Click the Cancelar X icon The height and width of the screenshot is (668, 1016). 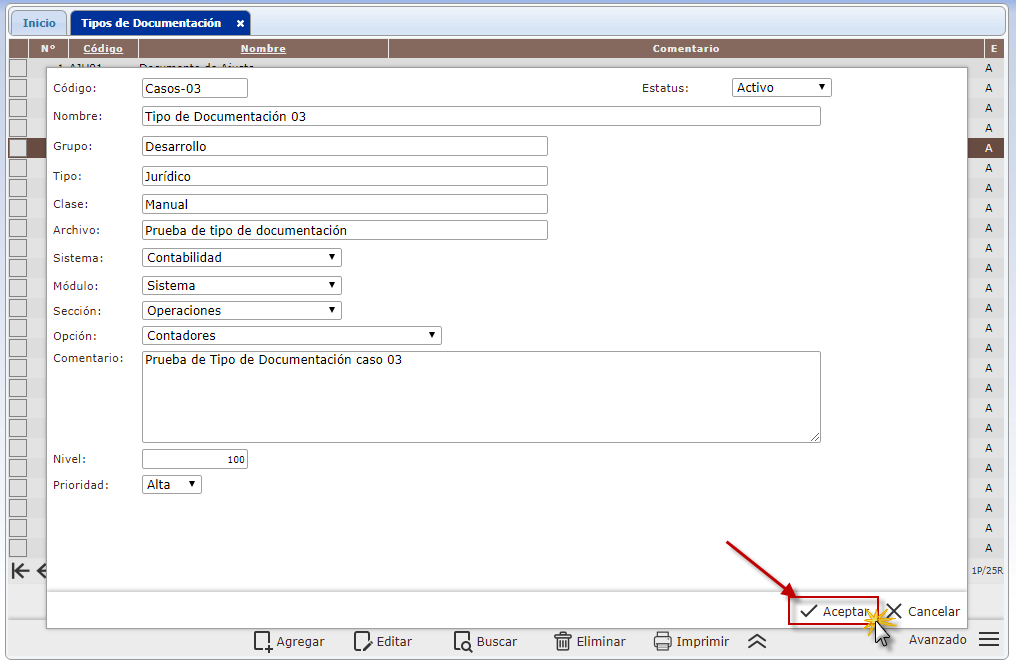894,611
